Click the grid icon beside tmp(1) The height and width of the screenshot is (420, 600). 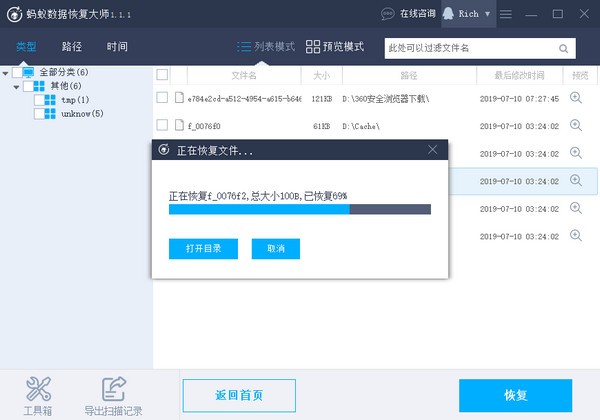click(50, 100)
